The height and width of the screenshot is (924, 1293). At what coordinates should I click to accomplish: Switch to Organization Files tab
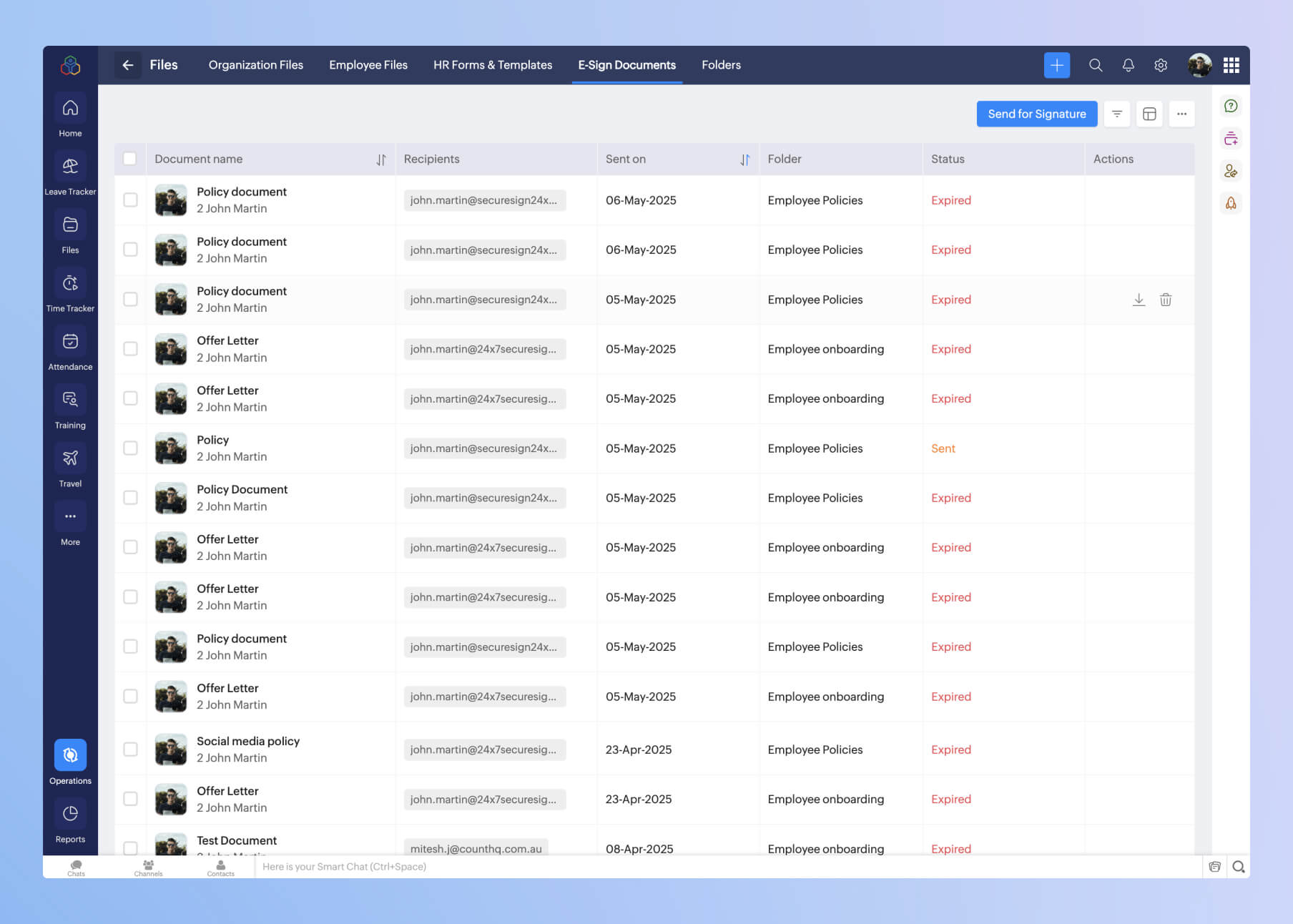(x=255, y=65)
